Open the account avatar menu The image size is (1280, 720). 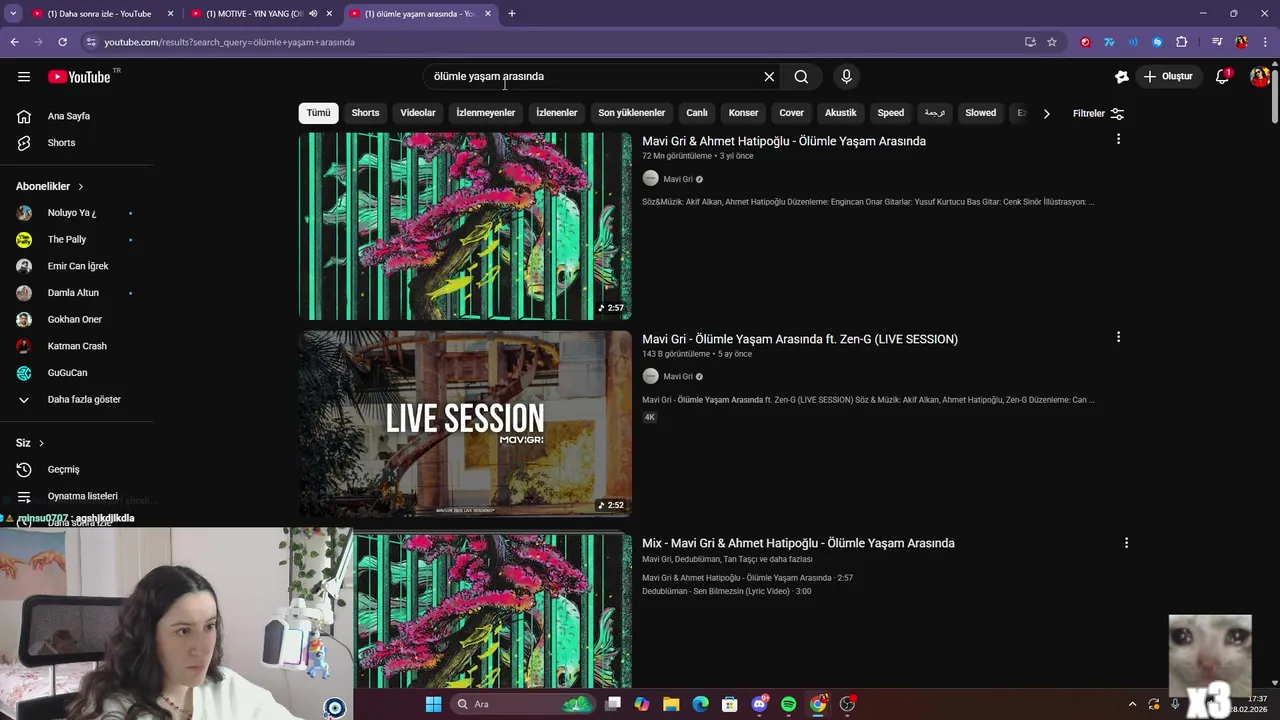coord(1260,76)
